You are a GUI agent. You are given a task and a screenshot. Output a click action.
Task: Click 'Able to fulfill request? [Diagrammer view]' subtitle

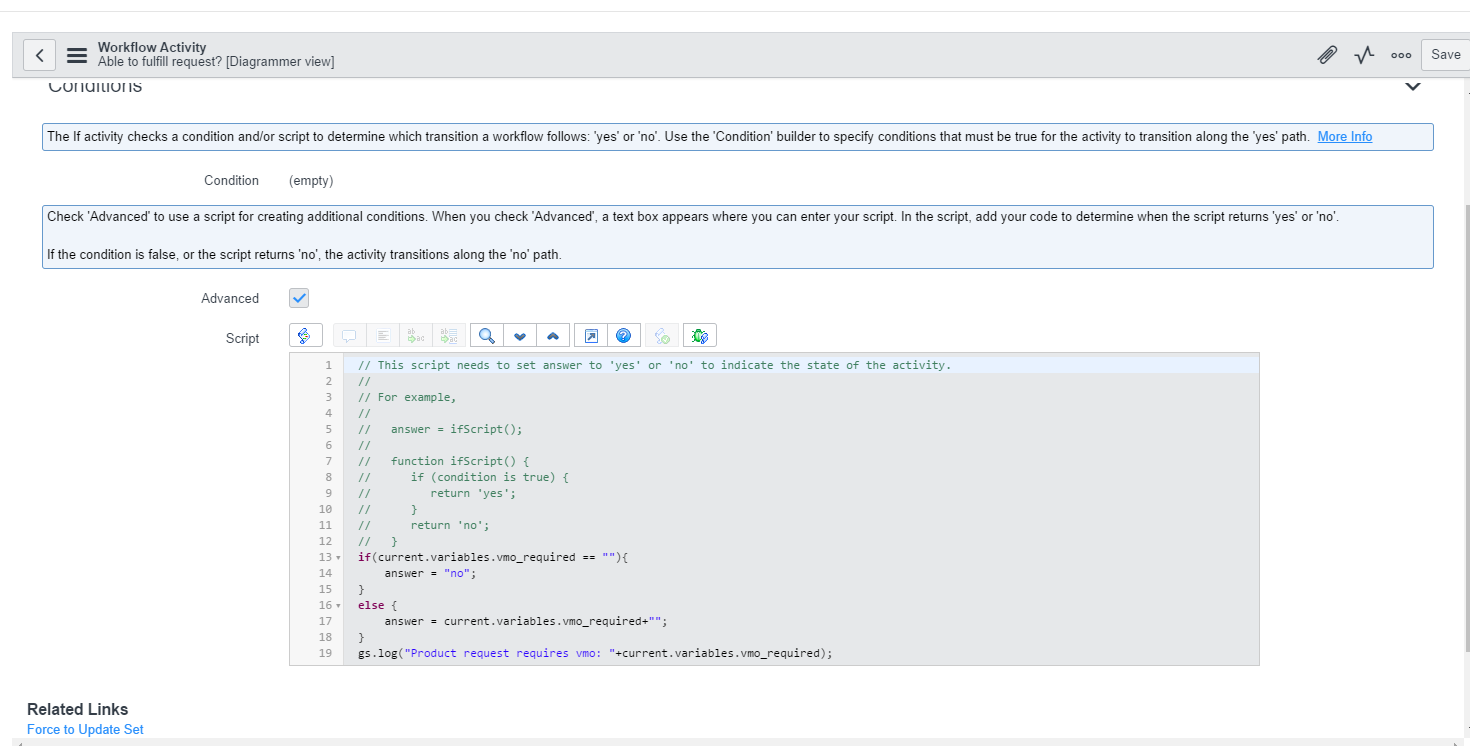(x=216, y=62)
